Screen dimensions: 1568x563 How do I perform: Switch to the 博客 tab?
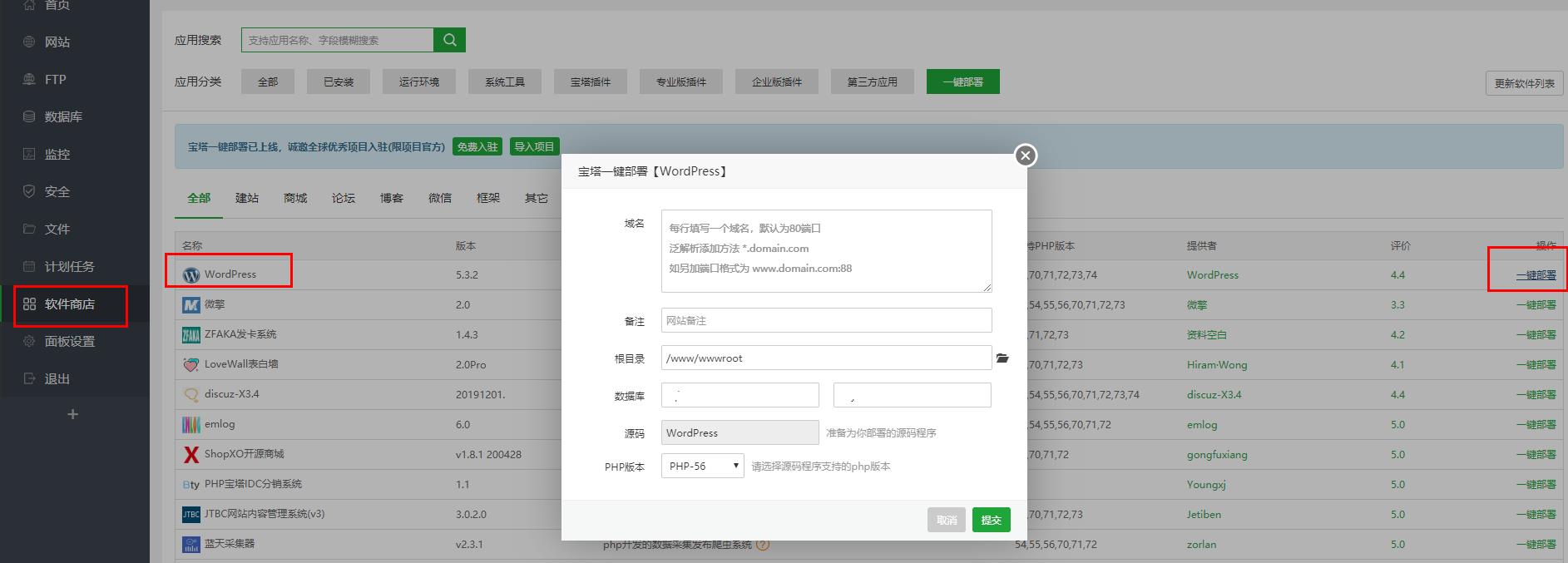click(392, 198)
